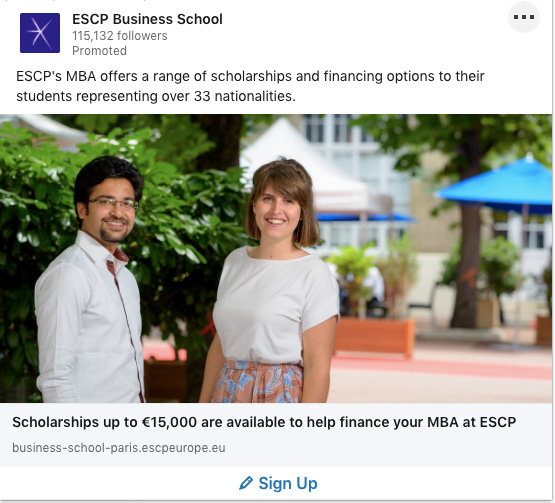
Task: Click the gray link preview card area
Action: point(276,435)
